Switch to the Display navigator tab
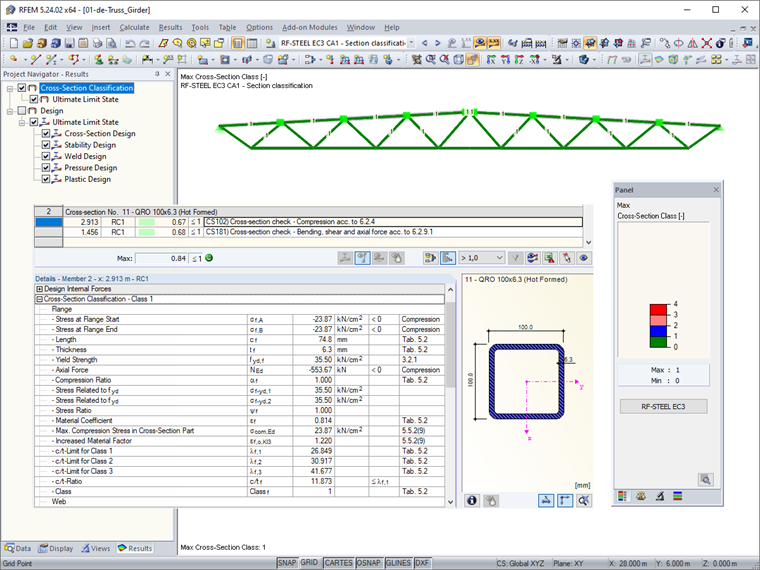 pos(56,548)
